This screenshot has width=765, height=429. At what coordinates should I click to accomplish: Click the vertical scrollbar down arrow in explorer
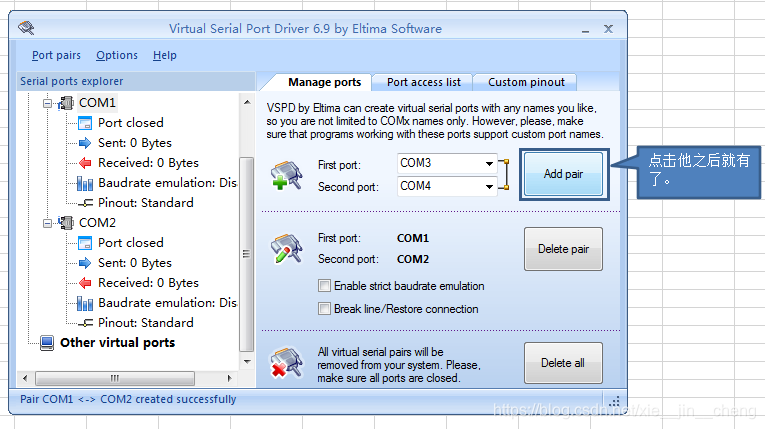(247, 362)
